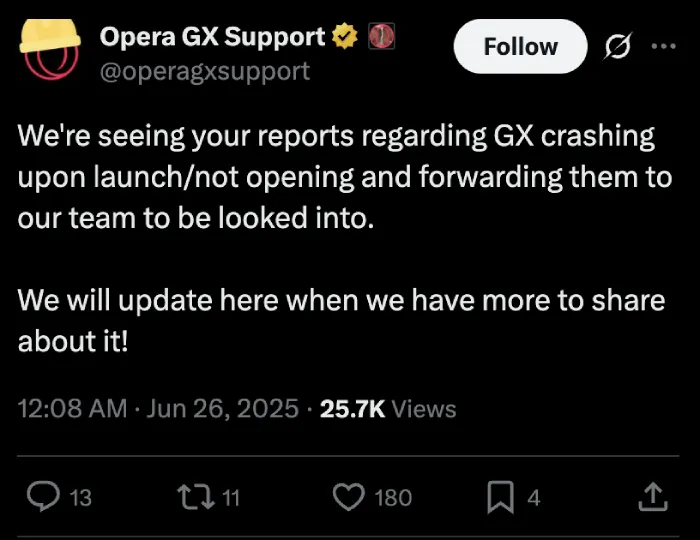Like the tweet with the heart icon
The height and width of the screenshot is (540, 700).
click(x=349, y=497)
